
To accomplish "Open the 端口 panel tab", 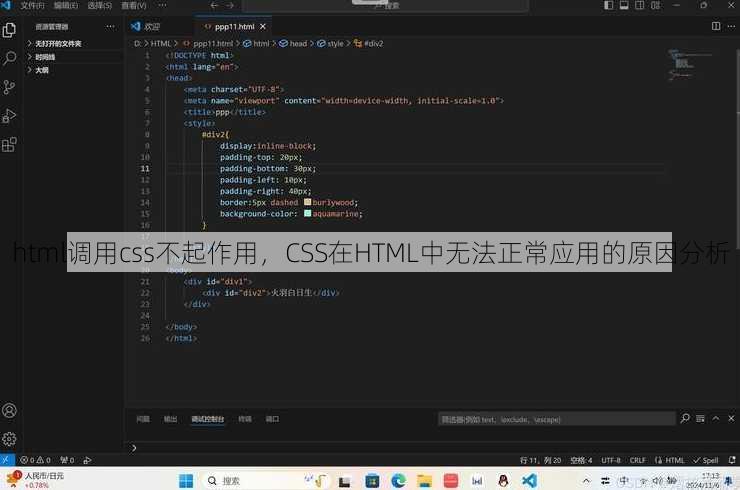I will pos(272,419).
